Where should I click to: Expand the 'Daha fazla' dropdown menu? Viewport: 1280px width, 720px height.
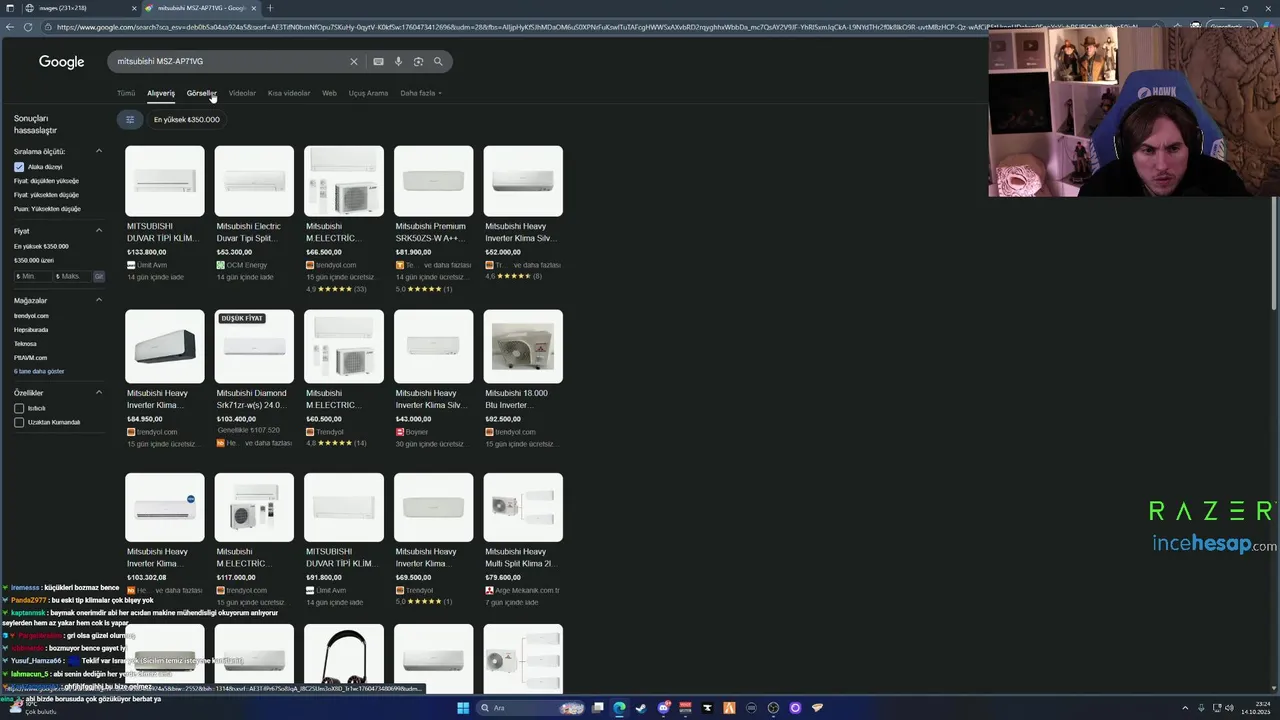pyautogui.click(x=421, y=93)
